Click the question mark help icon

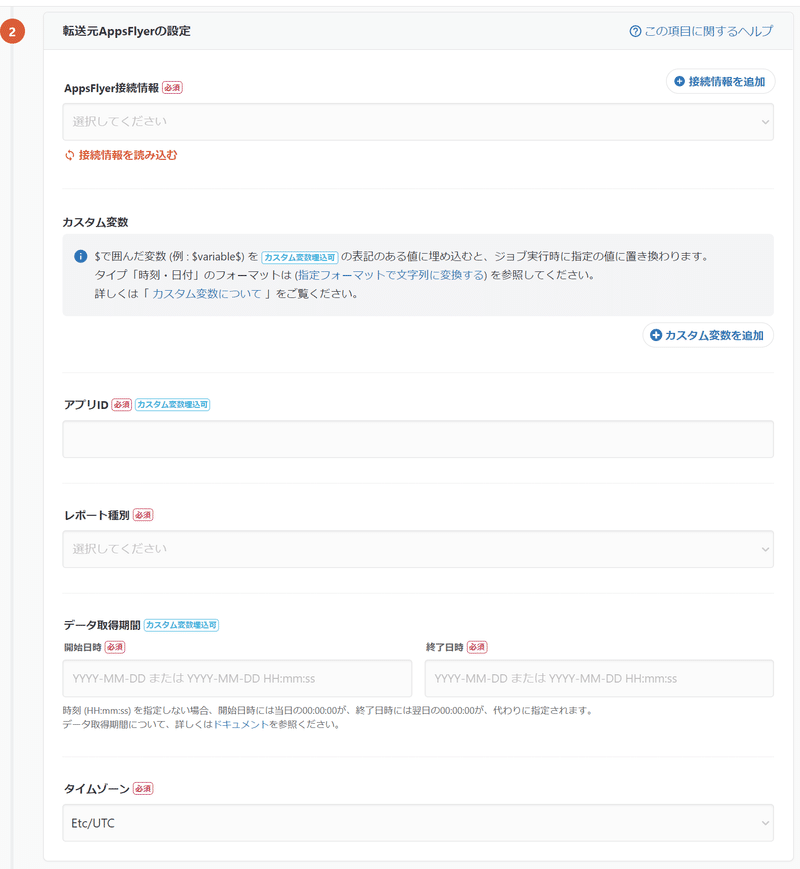(x=635, y=32)
